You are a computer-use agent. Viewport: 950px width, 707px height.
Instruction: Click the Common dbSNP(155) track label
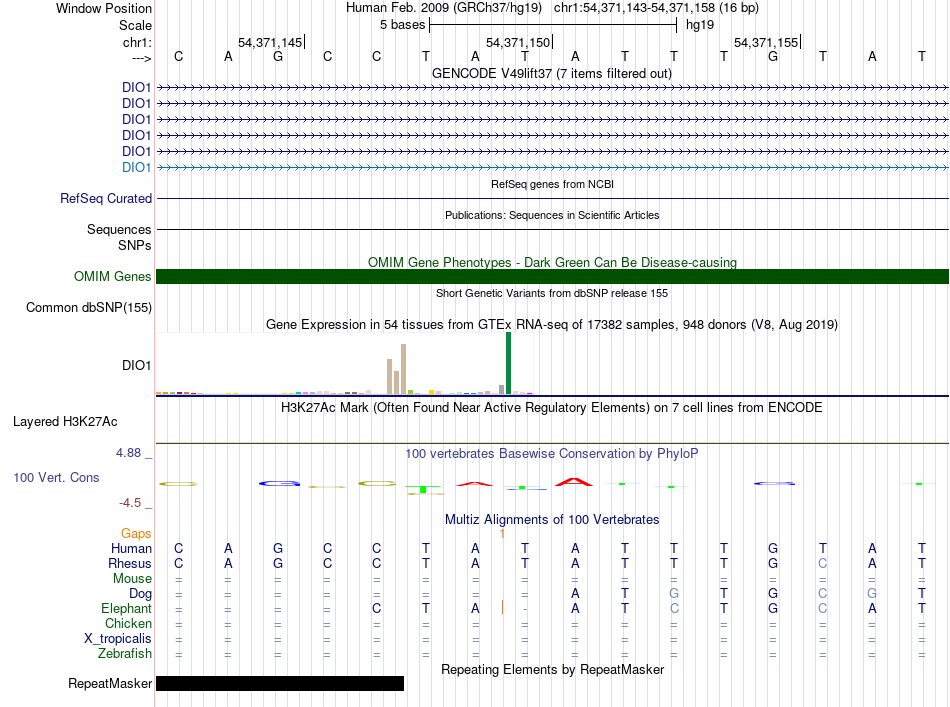click(x=88, y=307)
